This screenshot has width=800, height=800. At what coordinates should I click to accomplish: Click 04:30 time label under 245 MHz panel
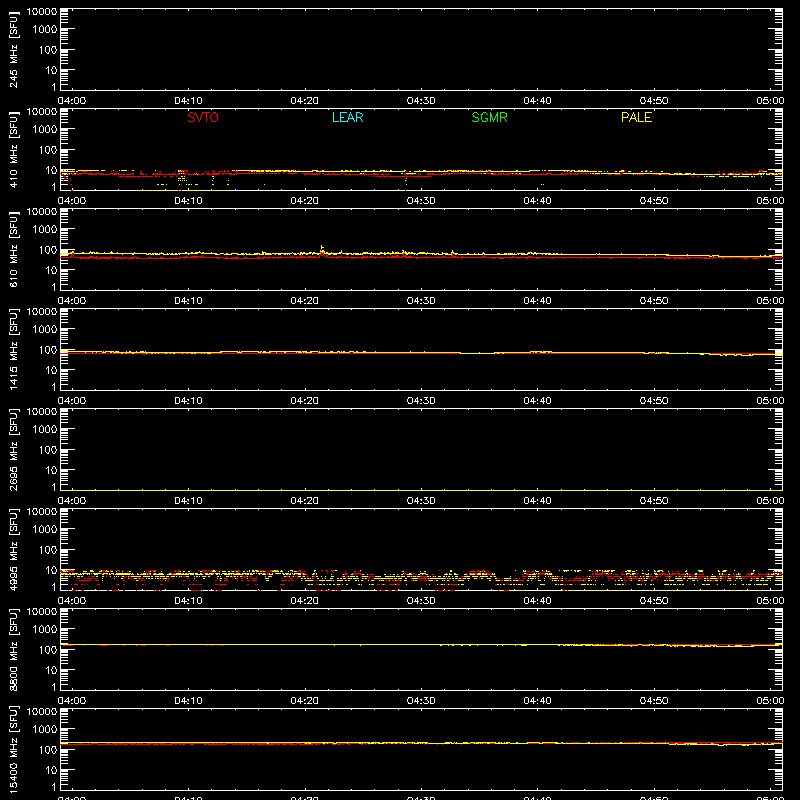click(x=421, y=101)
